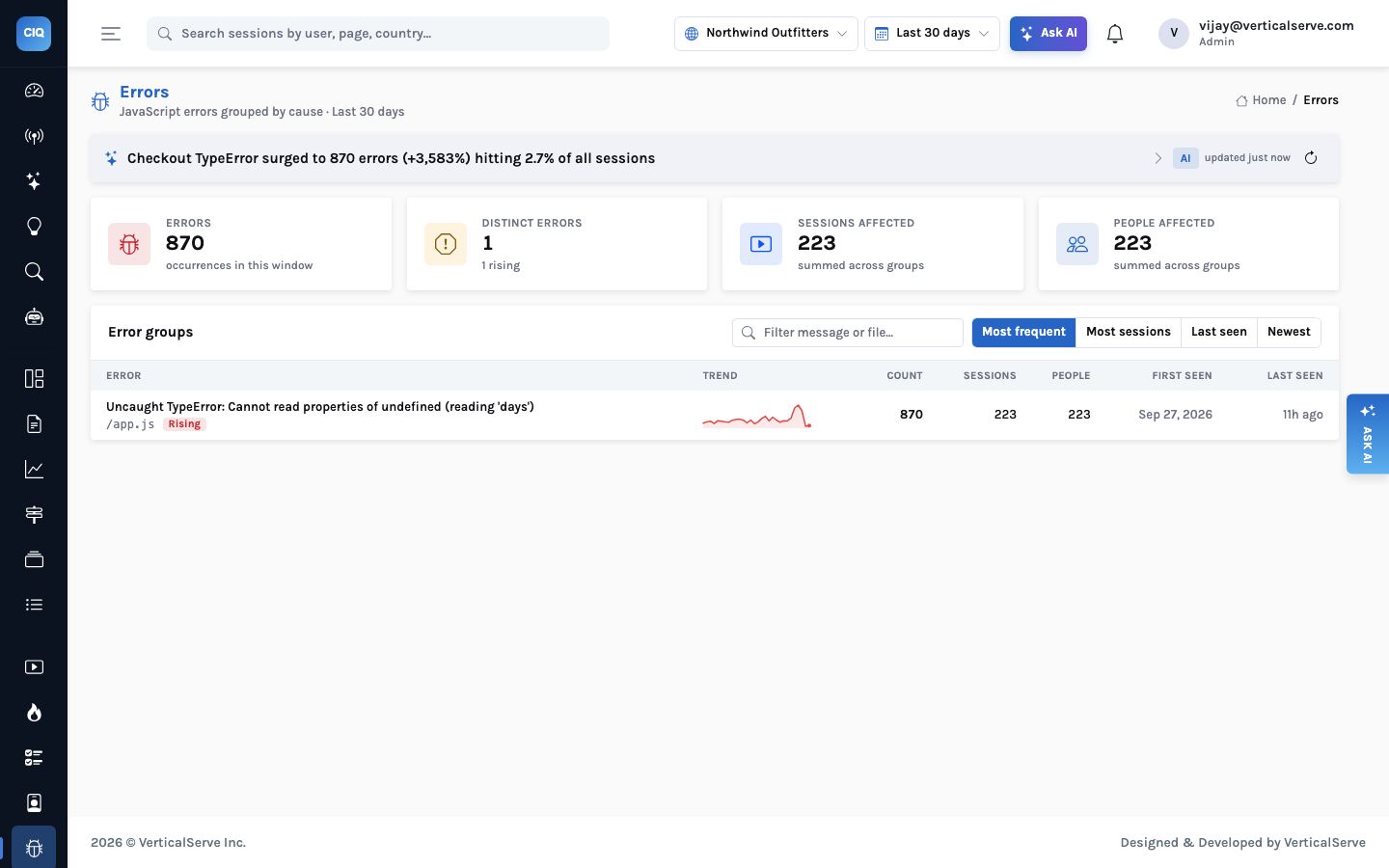Open the checklist sidebar icon

34,758
